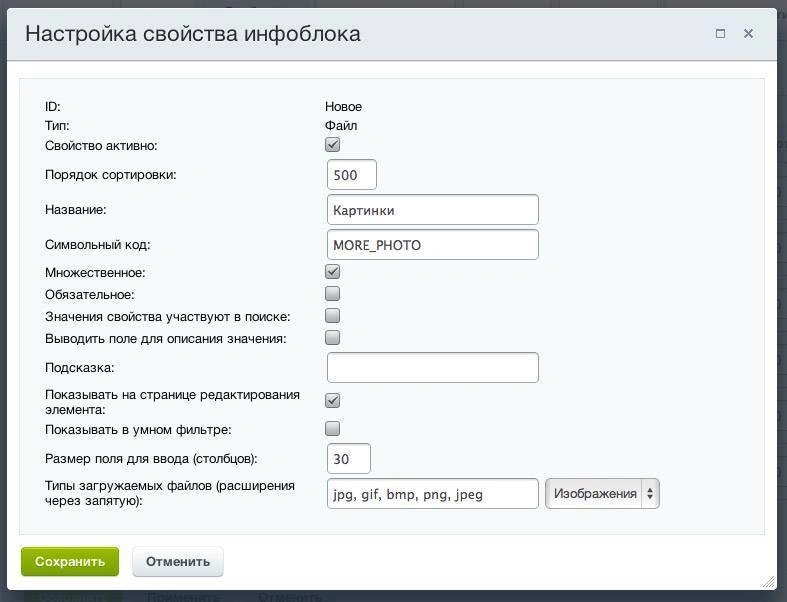Click the empty Подсказка input field
Viewport: 787px width, 602px height.
click(x=433, y=368)
